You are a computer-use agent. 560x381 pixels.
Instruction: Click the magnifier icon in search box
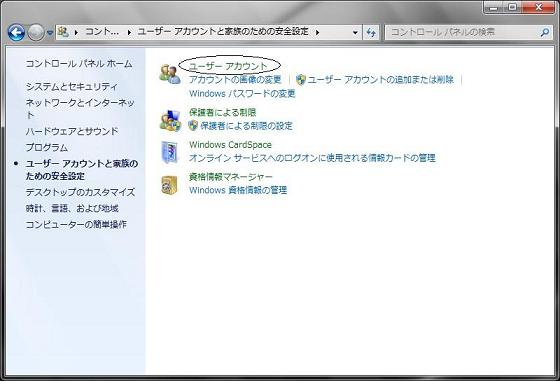[x=545, y=32]
